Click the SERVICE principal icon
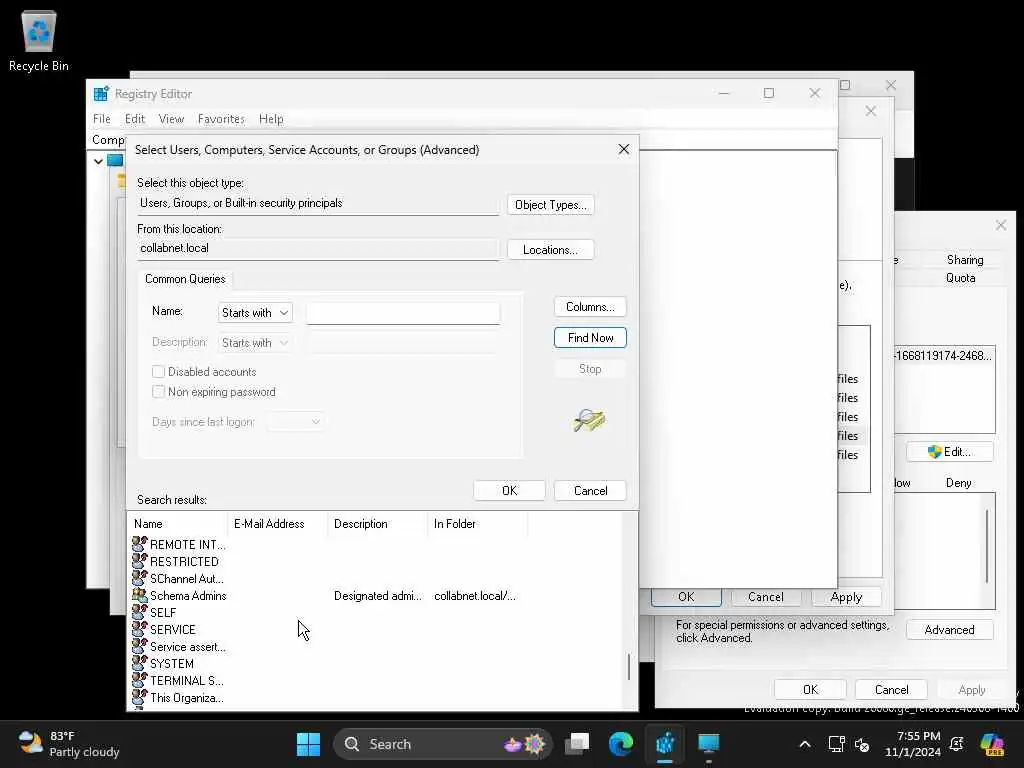 139,629
